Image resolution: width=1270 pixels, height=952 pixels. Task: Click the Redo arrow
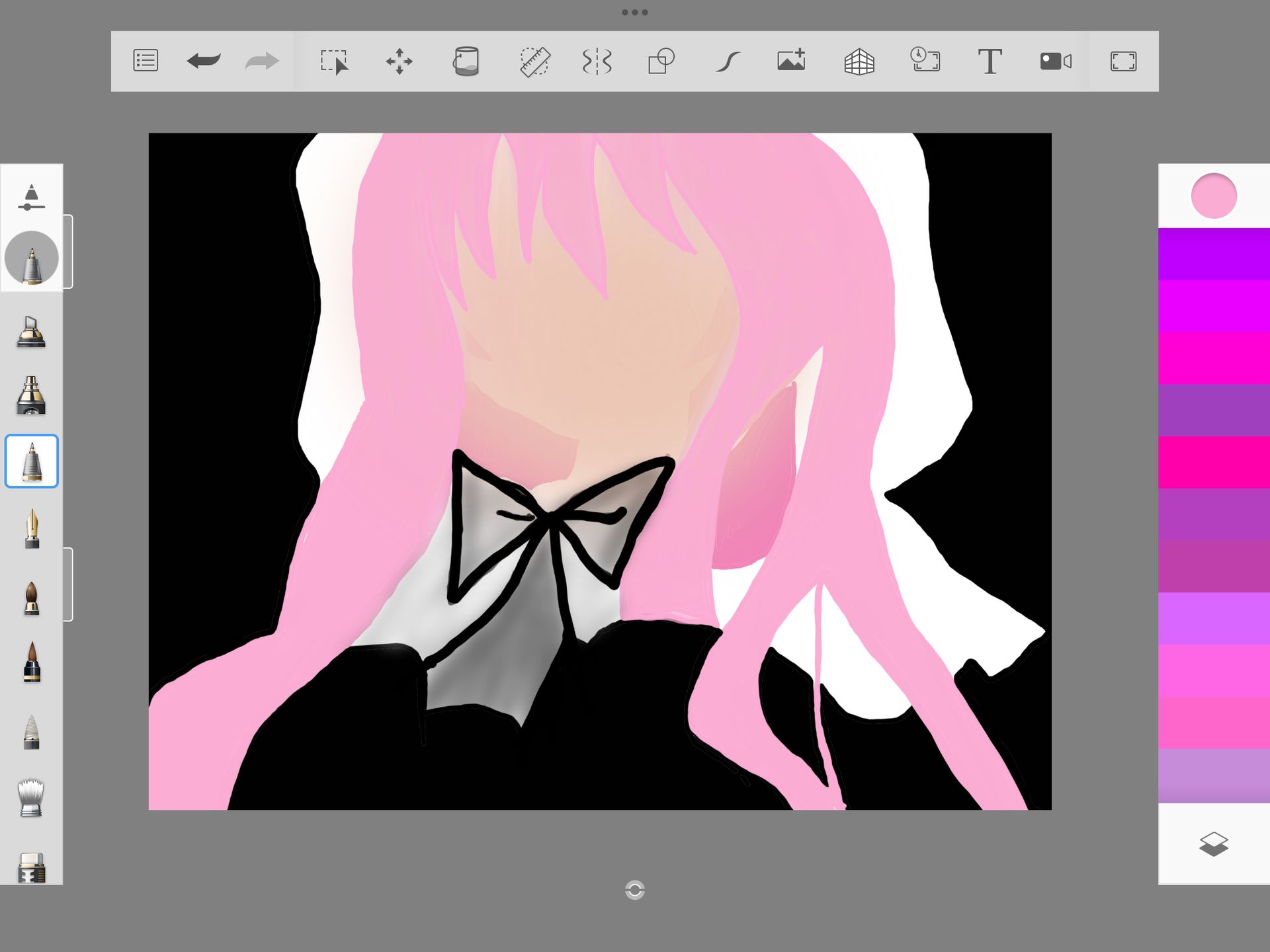coord(262,61)
